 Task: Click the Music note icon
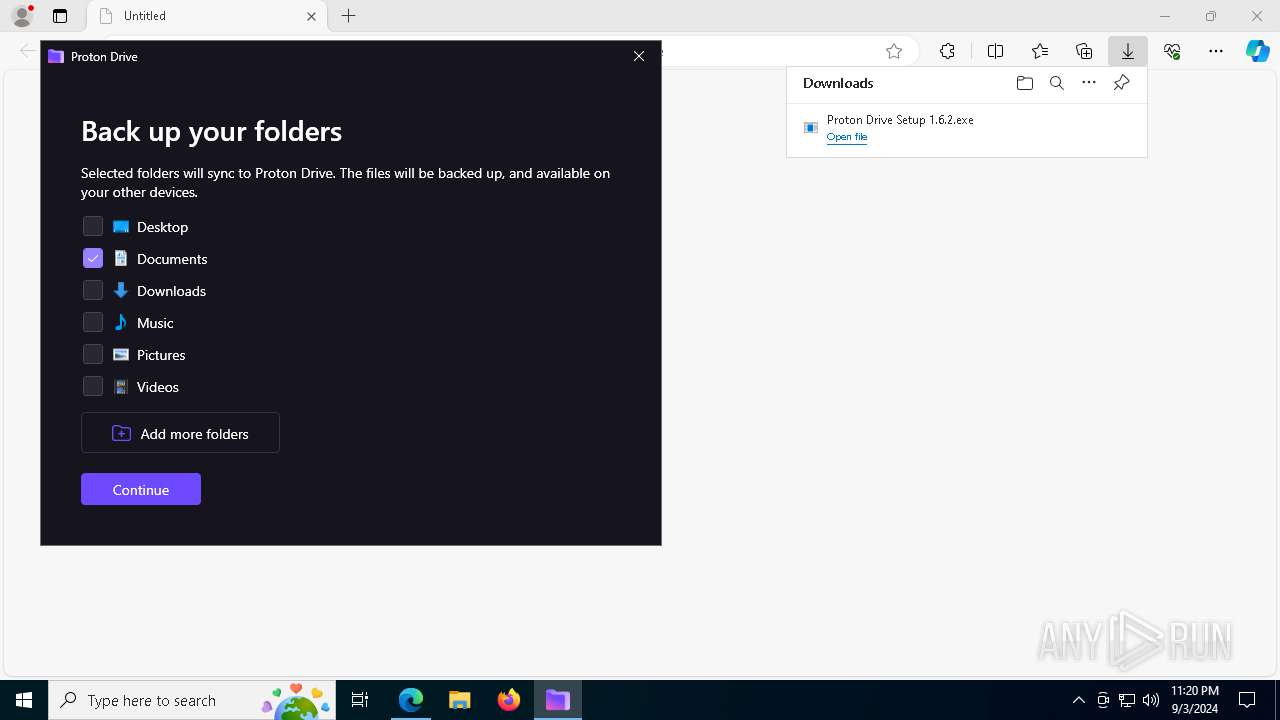[121, 322]
